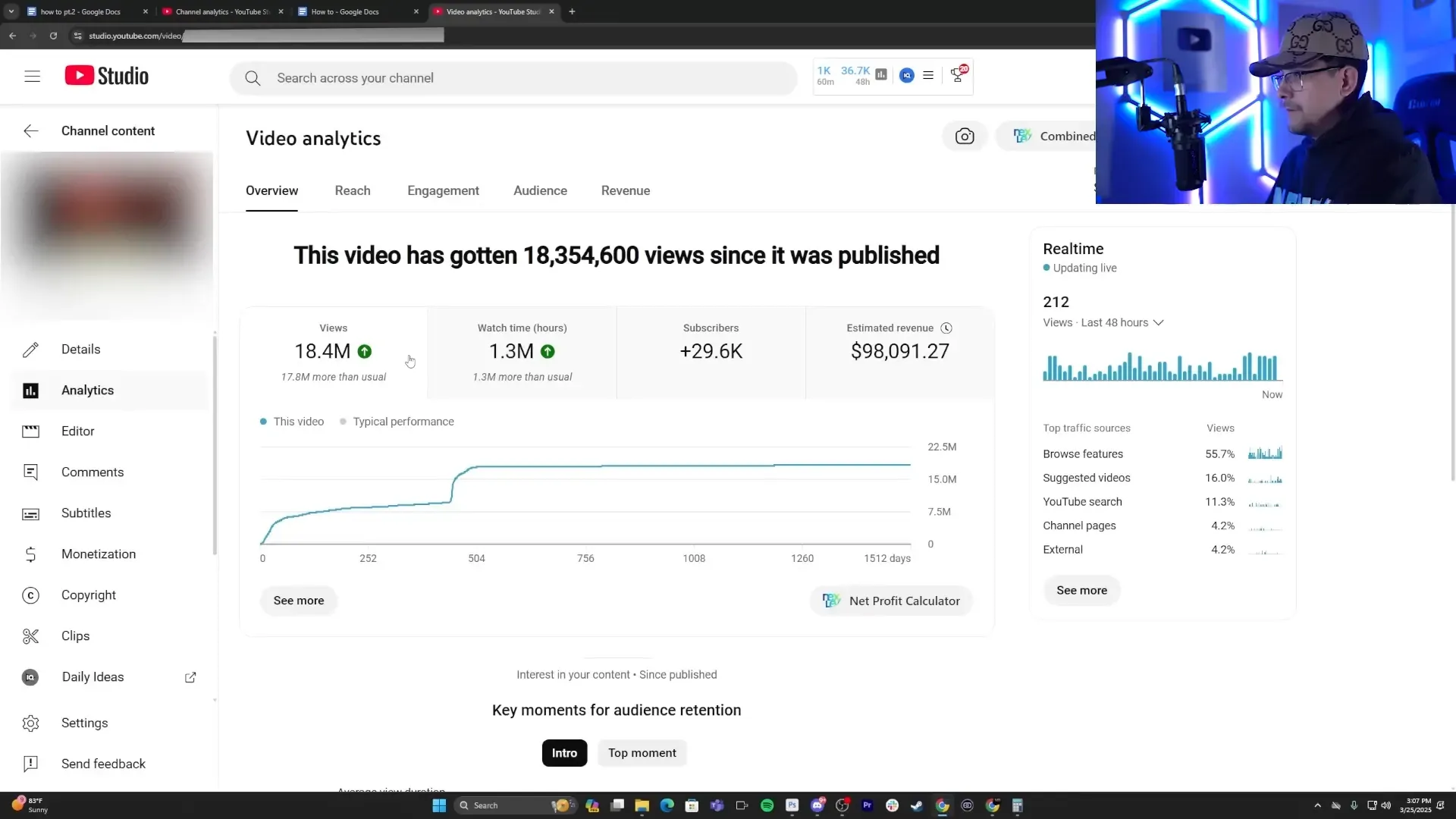Select the Watch time (hours) card
The width and height of the screenshot is (1456, 819).
click(x=522, y=353)
